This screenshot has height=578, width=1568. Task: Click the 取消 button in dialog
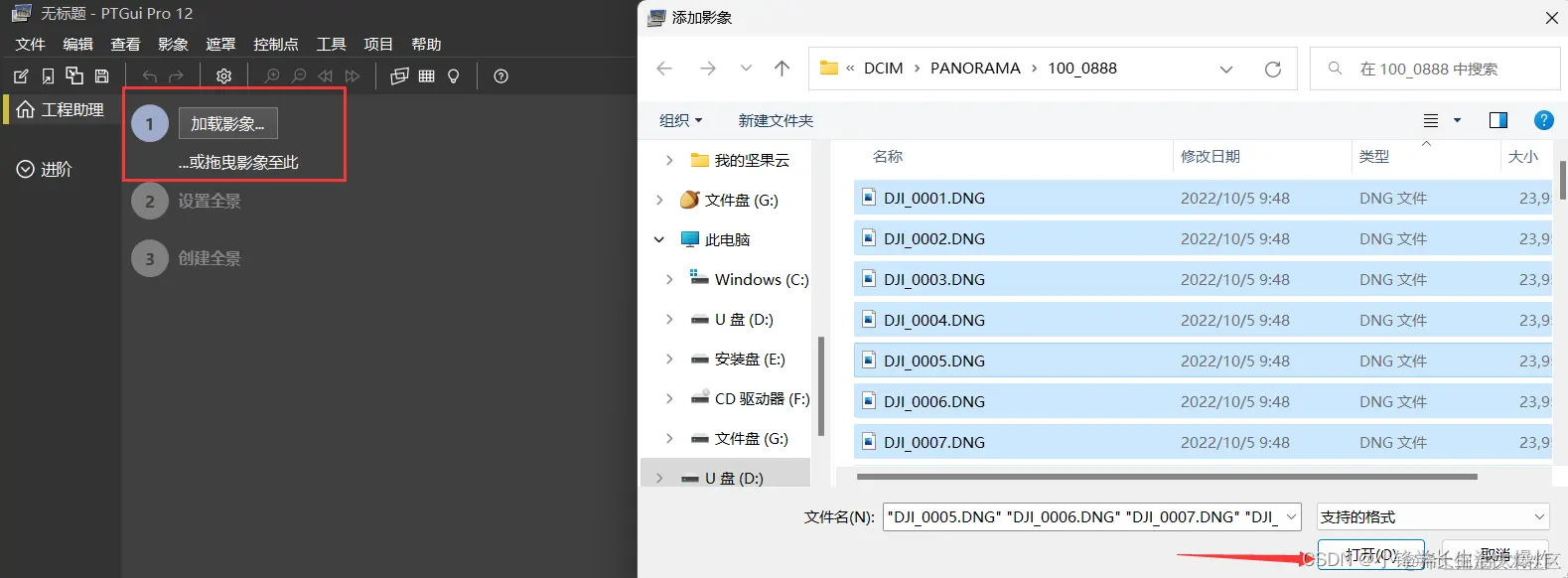point(1496,554)
